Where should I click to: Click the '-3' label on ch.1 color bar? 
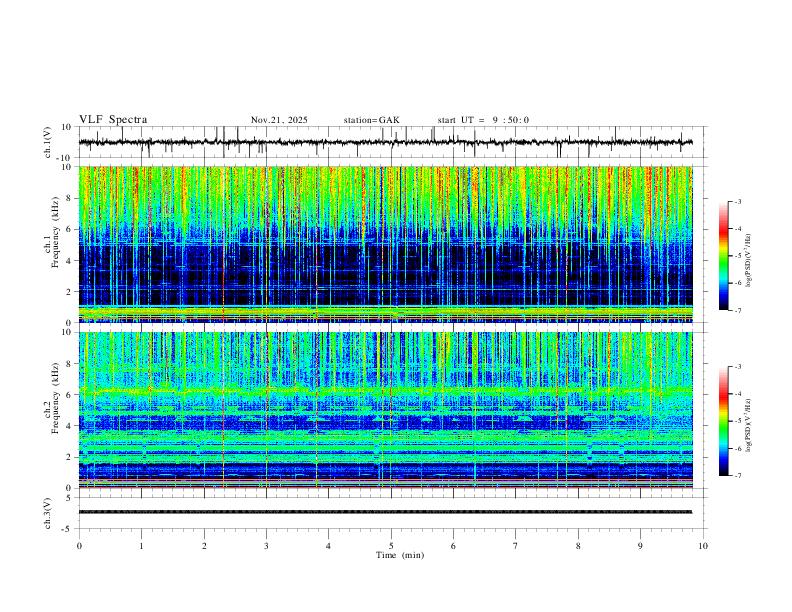(737, 201)
